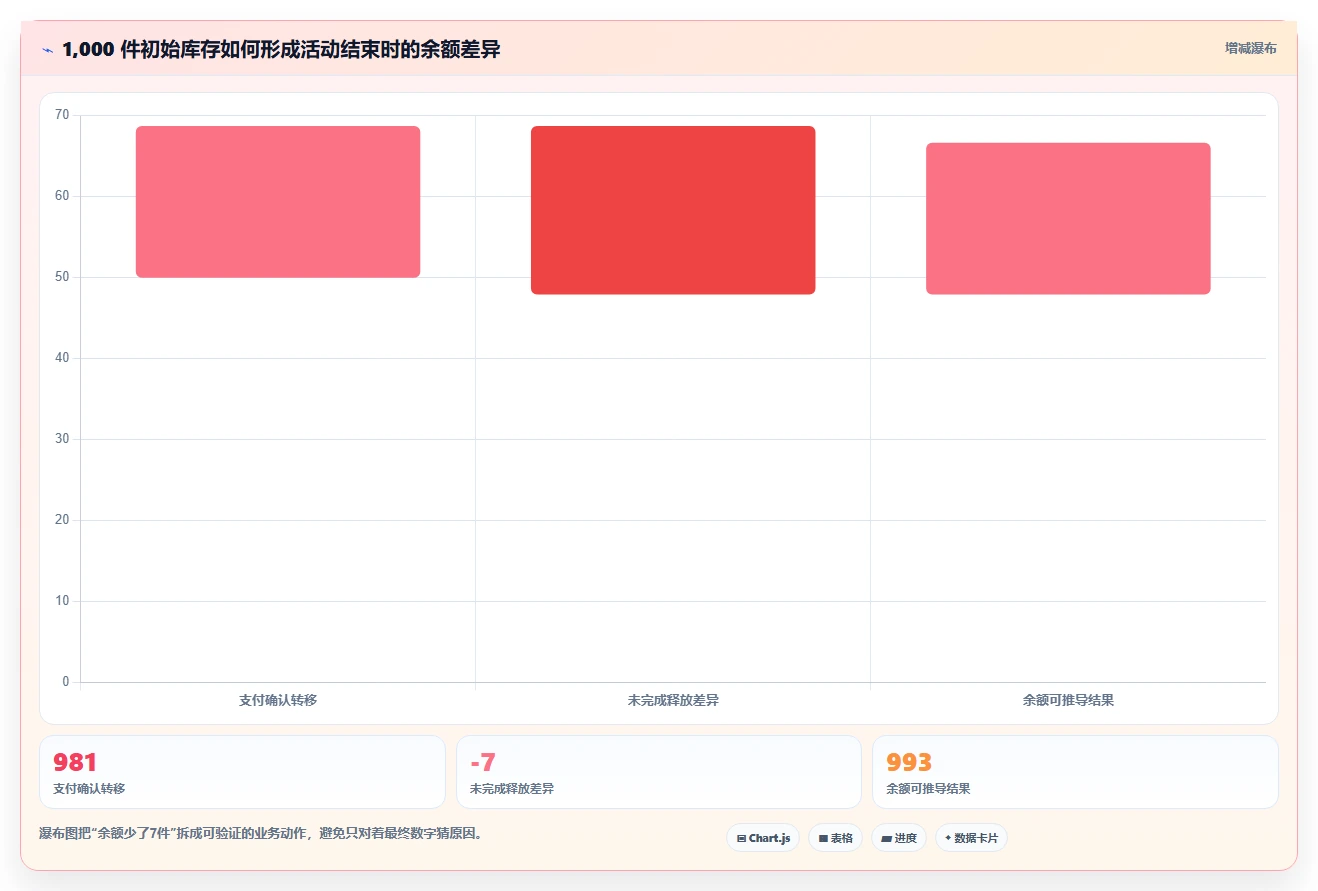The image size is (1318, 891).
Task: Click the 数据卡片 chip
Action: (971, 838)
